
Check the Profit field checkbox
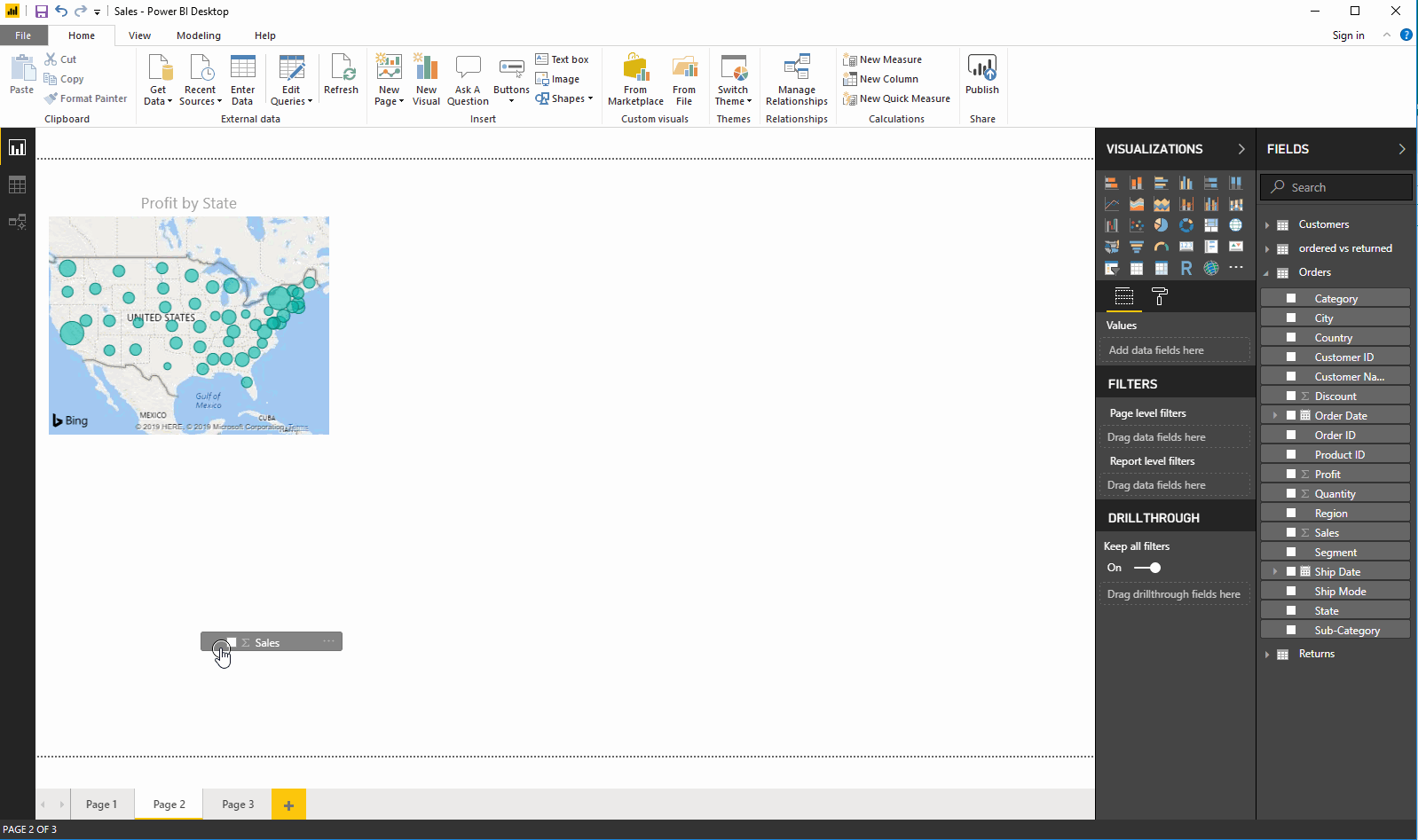point(1291,474)
